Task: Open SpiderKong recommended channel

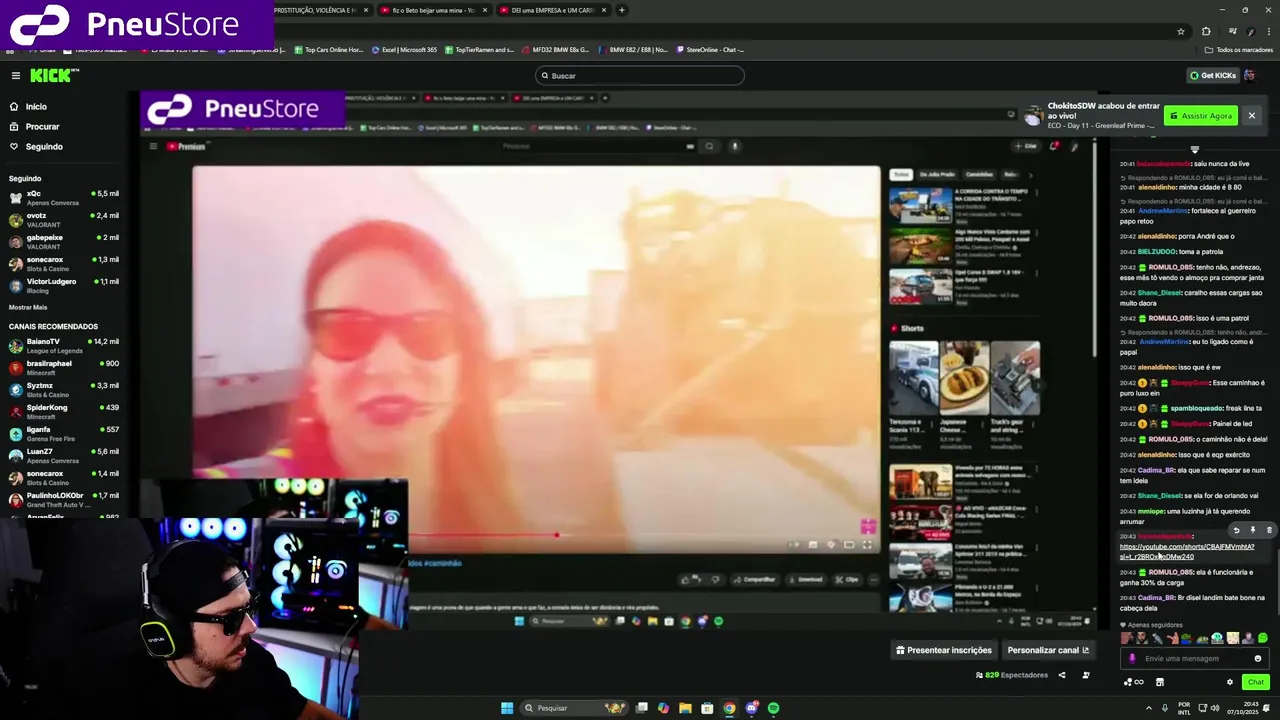Action: 64,411
